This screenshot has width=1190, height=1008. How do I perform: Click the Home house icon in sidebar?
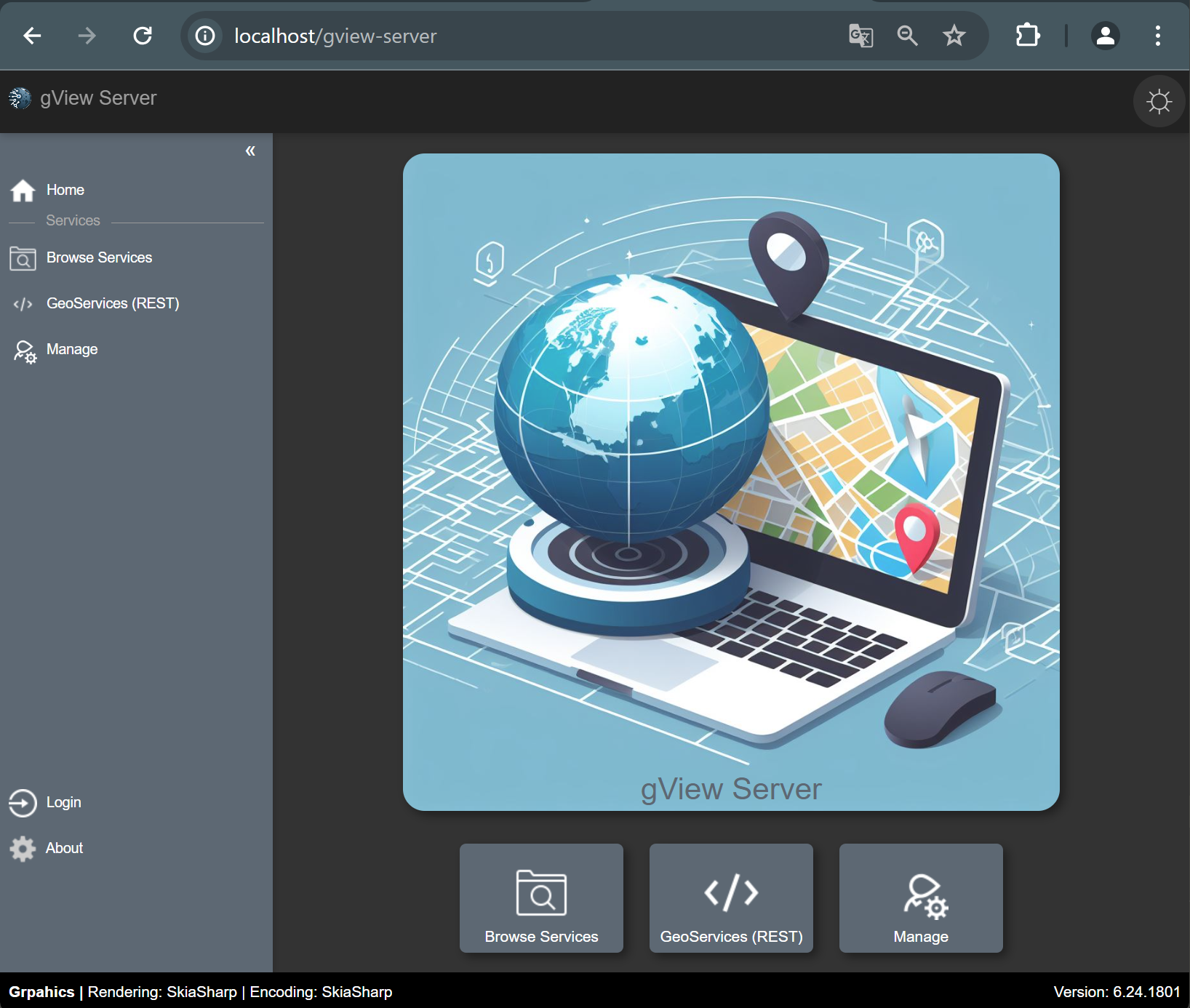(23, 190)
